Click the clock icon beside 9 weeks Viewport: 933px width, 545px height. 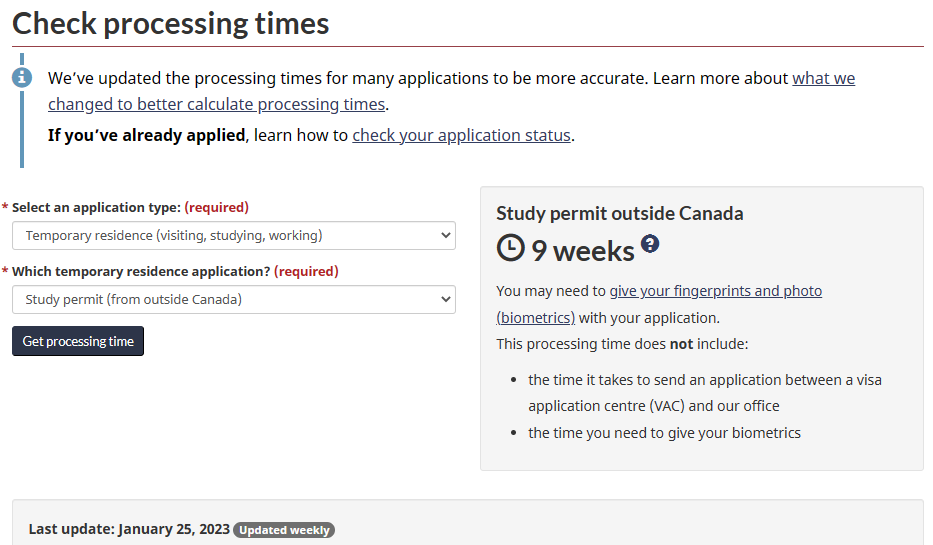[511, 248]
